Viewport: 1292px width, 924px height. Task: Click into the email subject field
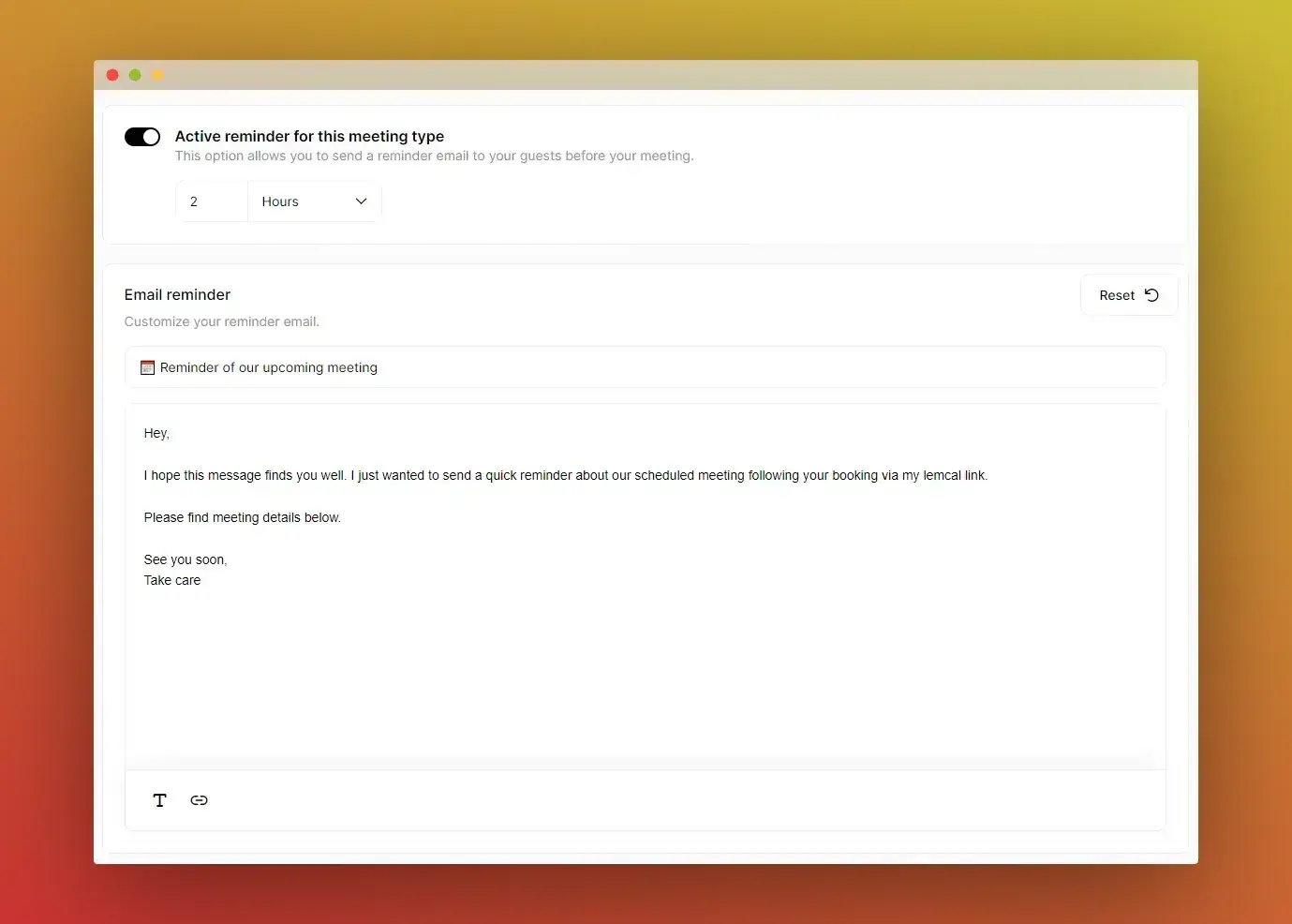656,367
